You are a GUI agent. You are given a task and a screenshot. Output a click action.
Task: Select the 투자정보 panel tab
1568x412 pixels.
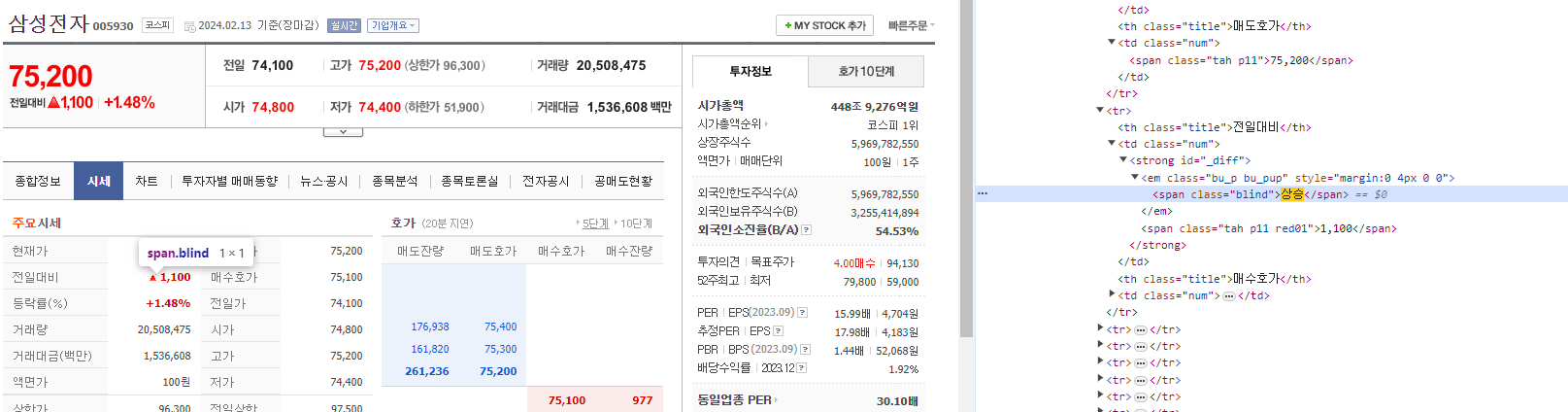click(x=750, y=71)
